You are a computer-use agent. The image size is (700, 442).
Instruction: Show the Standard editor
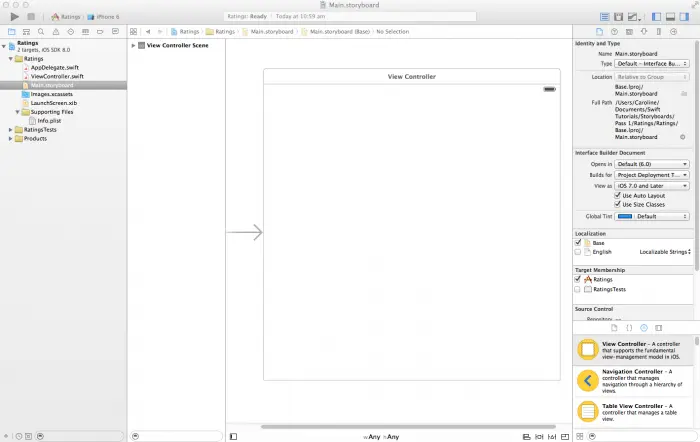pos(604,17)
